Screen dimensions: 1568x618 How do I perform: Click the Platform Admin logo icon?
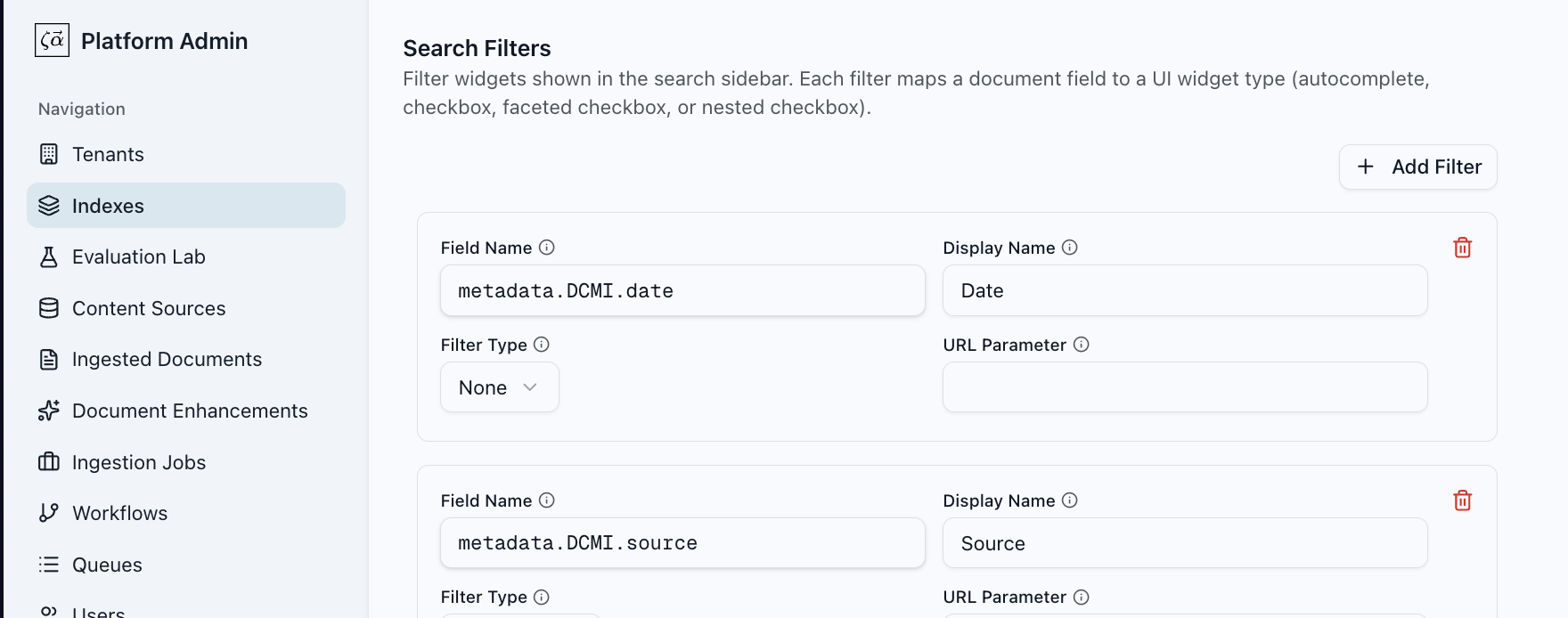point(52,40)
